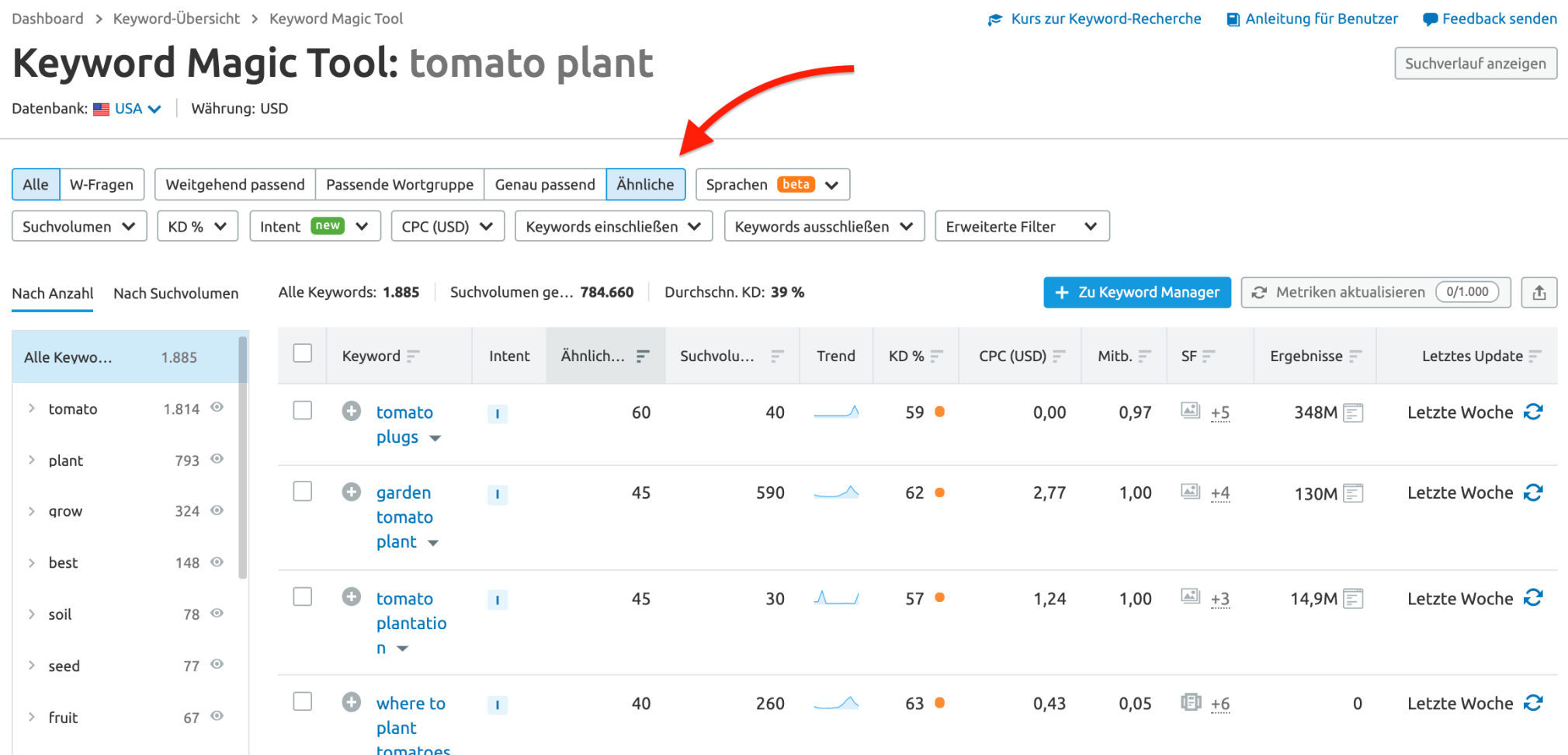View SERP results icon for 348M row
The image size is (1568, 755).
pos(1353,412)
